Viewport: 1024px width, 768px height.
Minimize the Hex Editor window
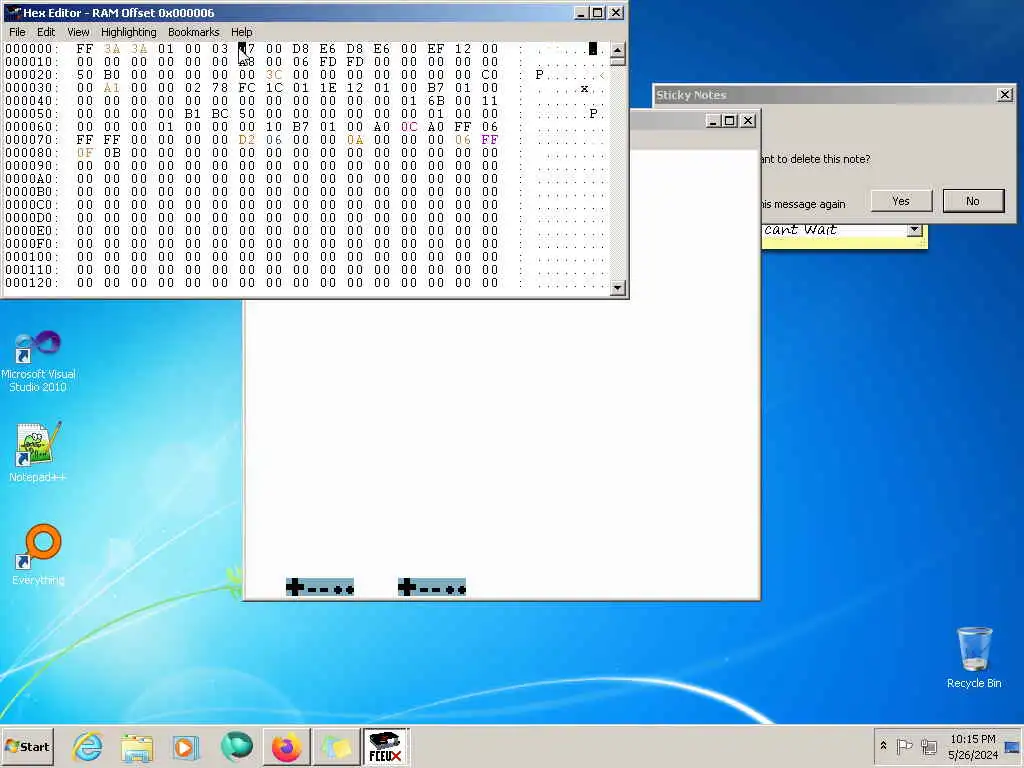point(581,12)
